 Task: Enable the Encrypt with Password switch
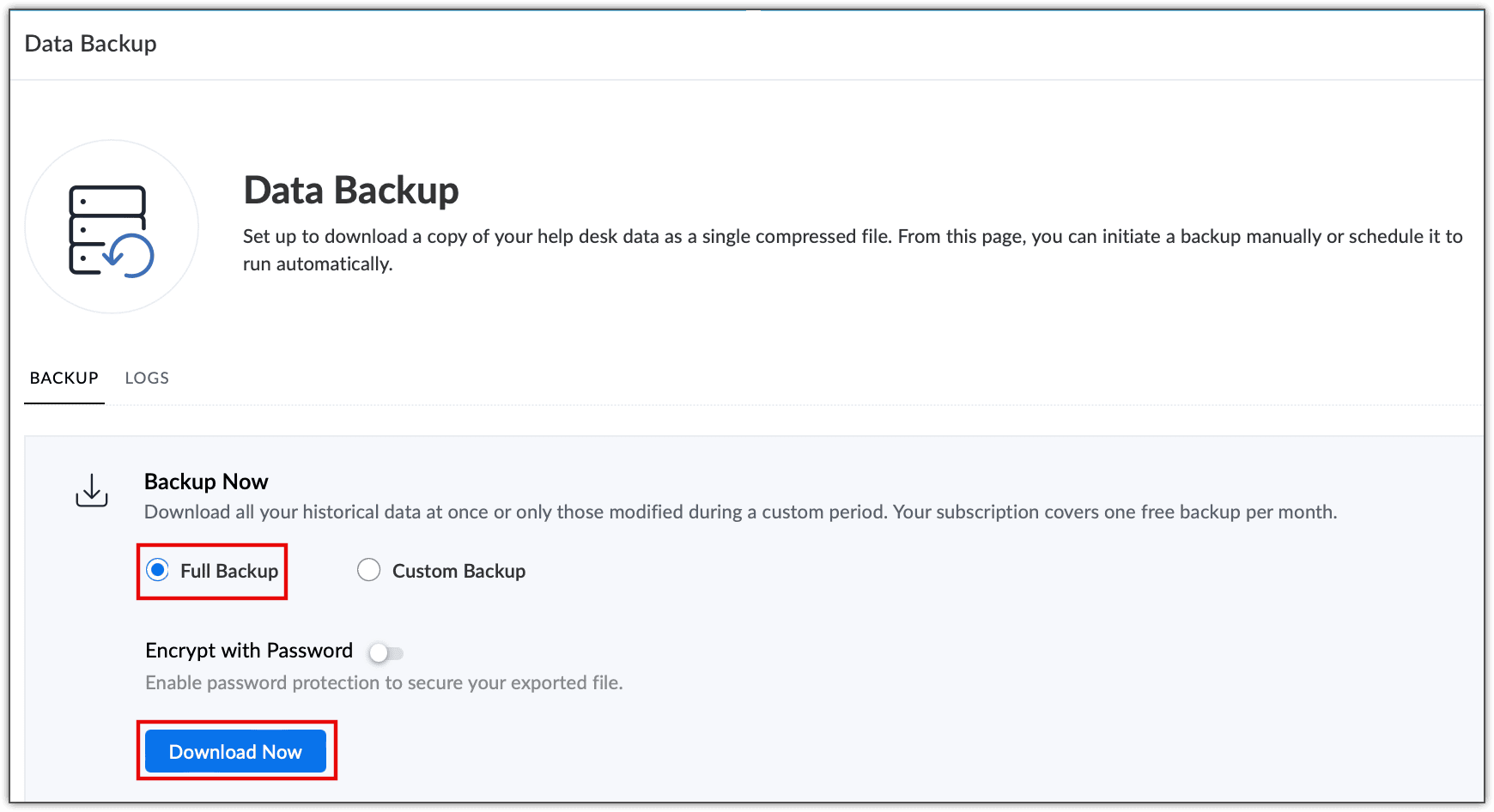point(386,653)
